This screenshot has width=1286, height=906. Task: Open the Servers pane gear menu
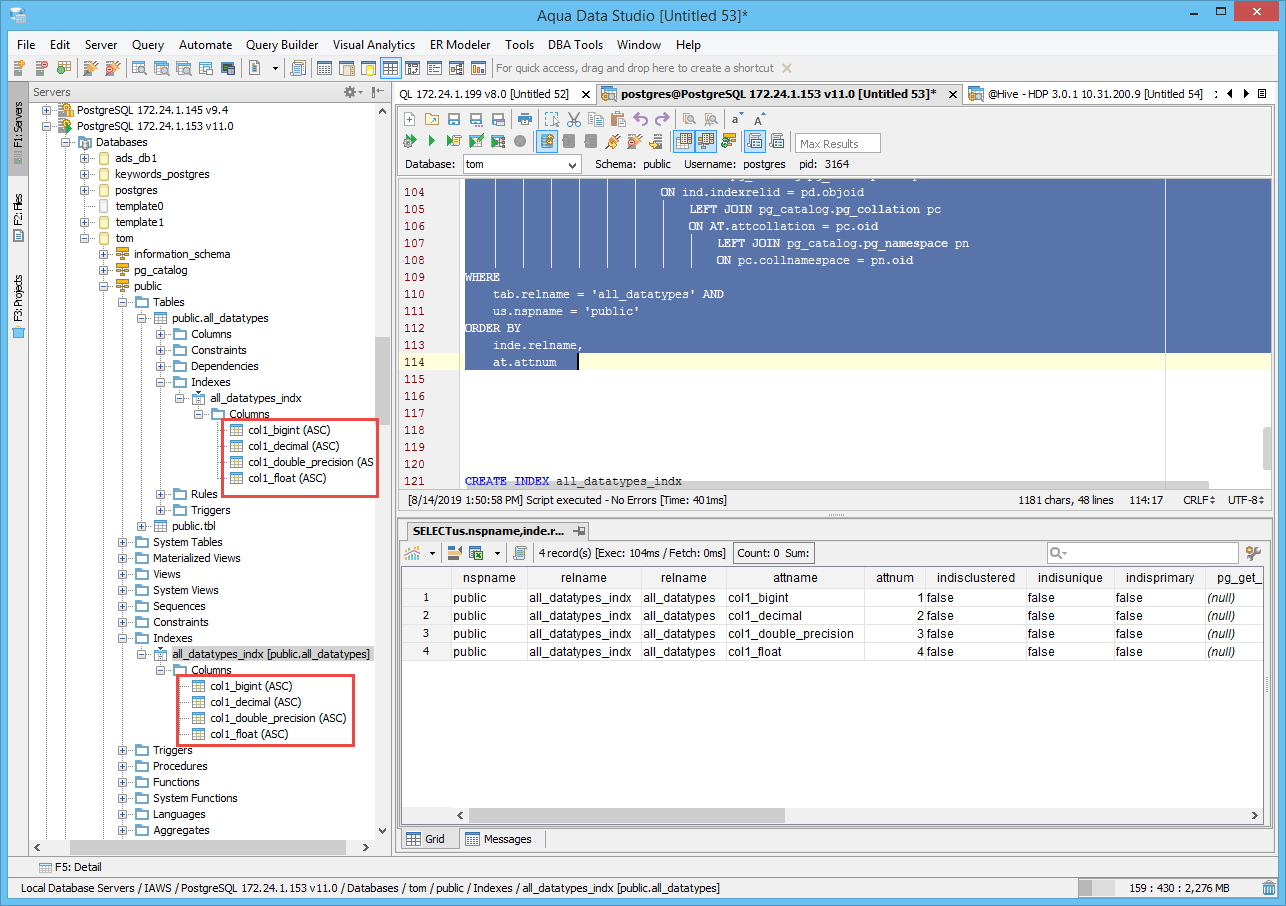coord(351,92)
